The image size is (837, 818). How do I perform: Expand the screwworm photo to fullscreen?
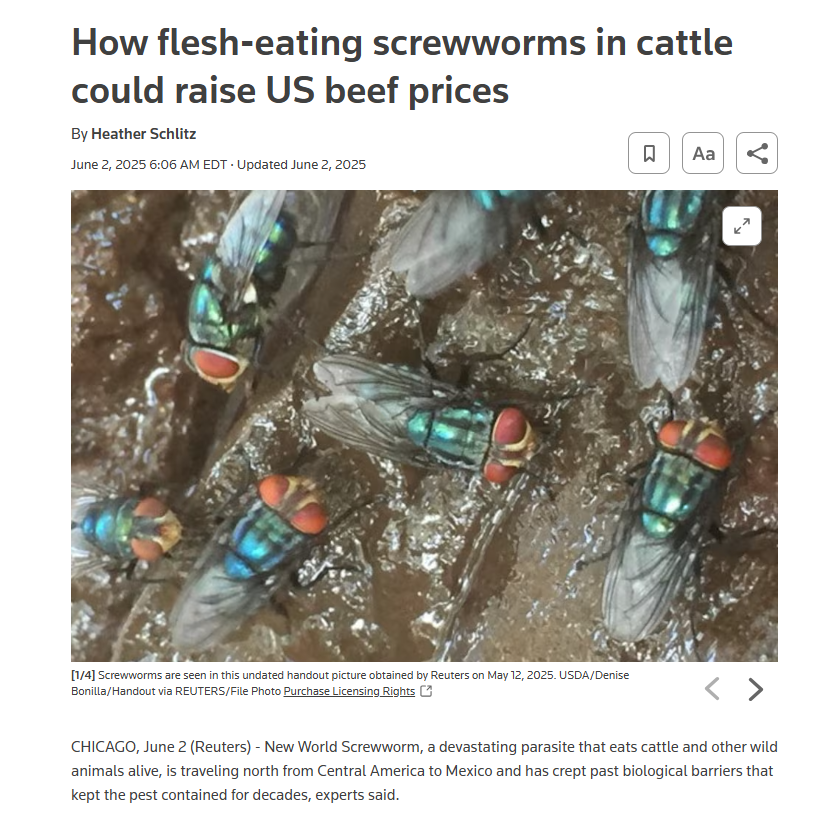(741, 226)
